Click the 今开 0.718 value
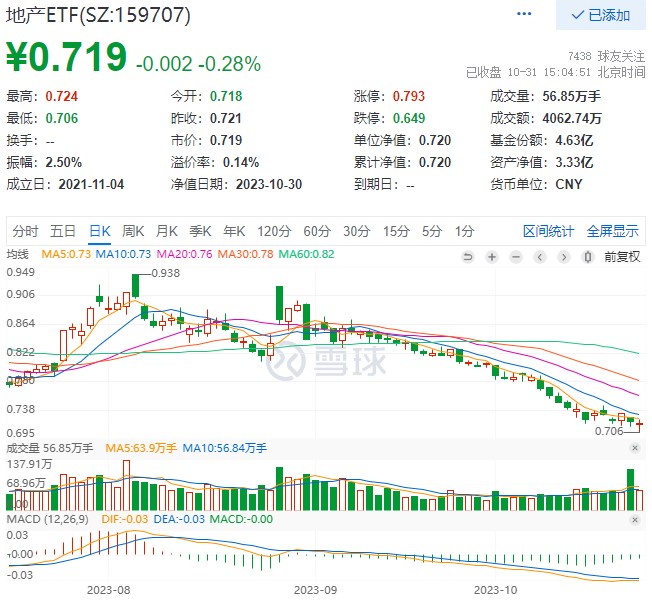Image resolution: width=652 pixels, height=600 pixels. (x=226, y=96)
